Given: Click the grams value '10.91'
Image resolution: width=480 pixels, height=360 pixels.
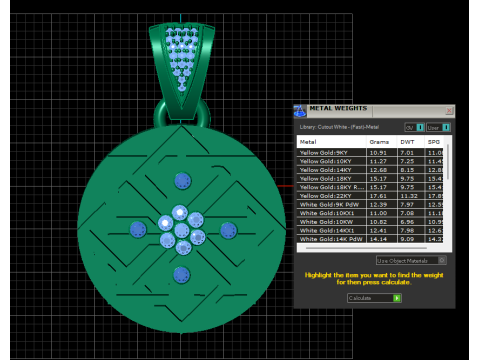Looking at the screenshot, I should tap(378, 153).
